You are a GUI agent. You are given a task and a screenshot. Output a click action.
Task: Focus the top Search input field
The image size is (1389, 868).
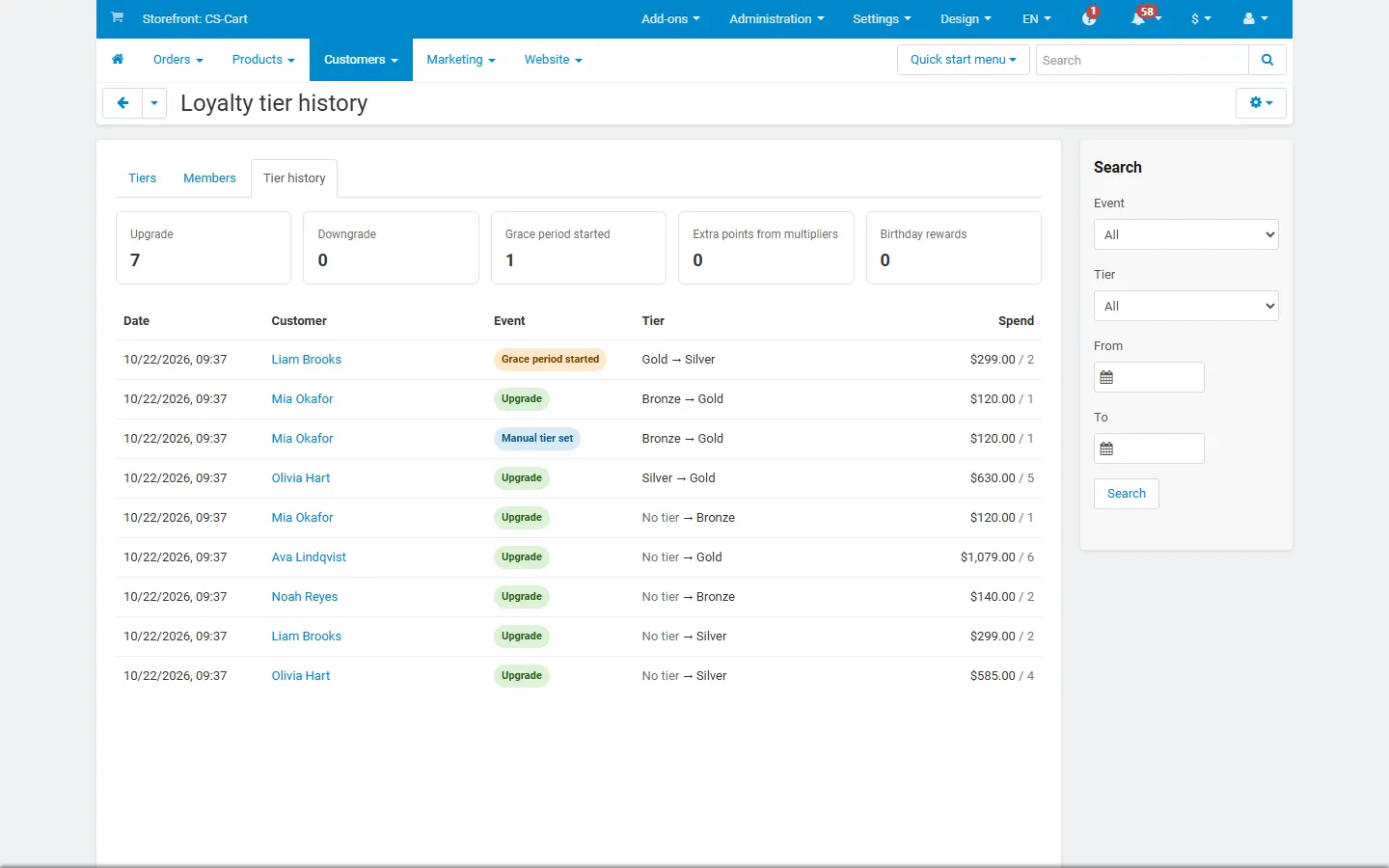(x=1142, y=60)
